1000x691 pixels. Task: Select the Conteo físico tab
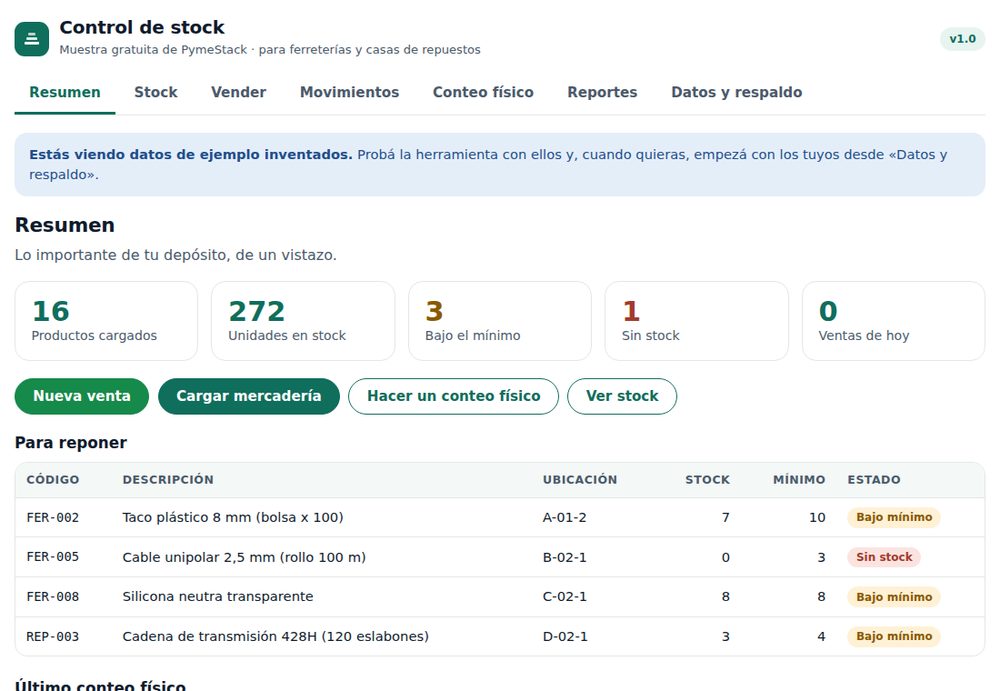tap(483, 93)
